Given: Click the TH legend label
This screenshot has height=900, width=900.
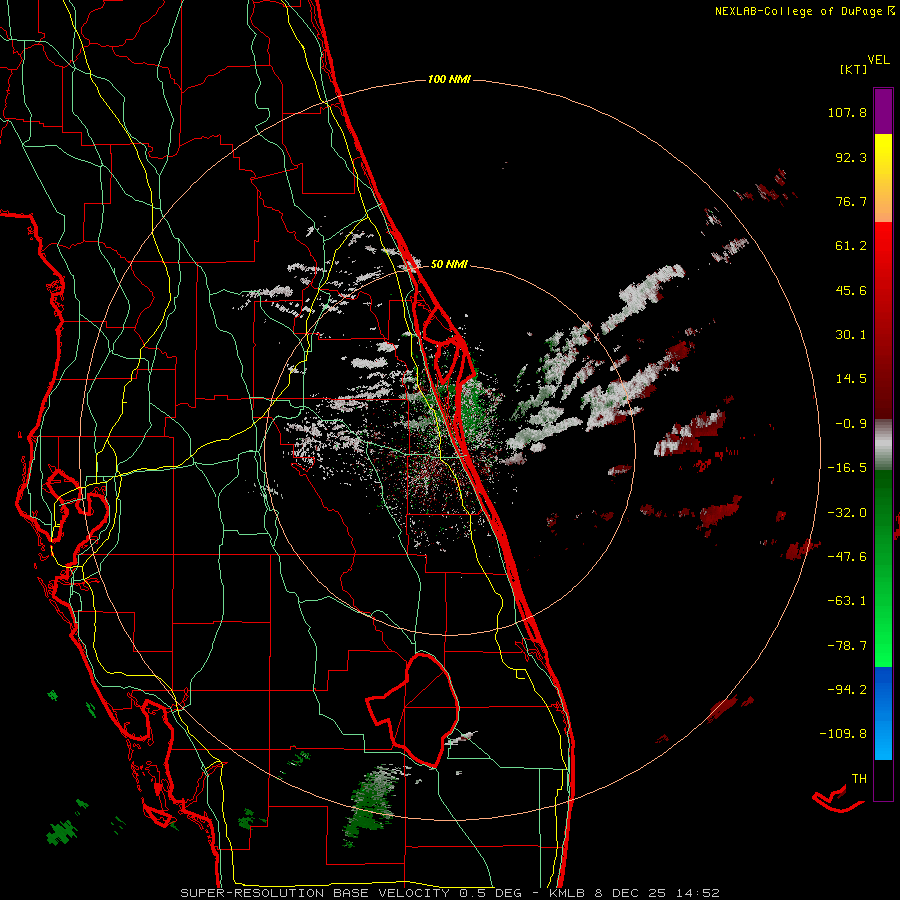Looking at the screenshot, I should (859, 778).
